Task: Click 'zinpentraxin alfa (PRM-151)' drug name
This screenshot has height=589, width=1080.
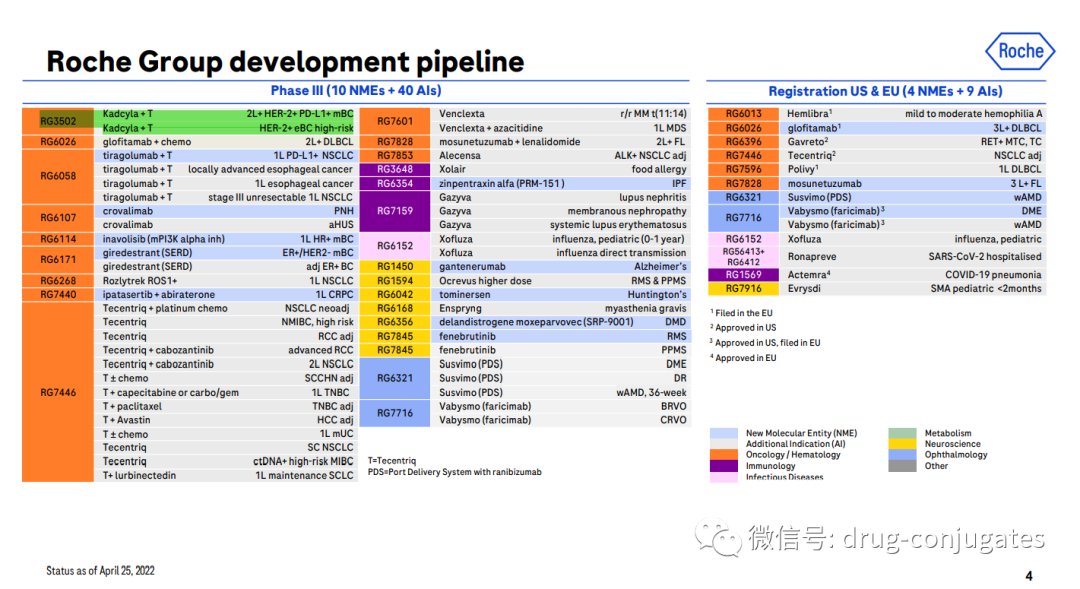Action: [x=501, y=184]
